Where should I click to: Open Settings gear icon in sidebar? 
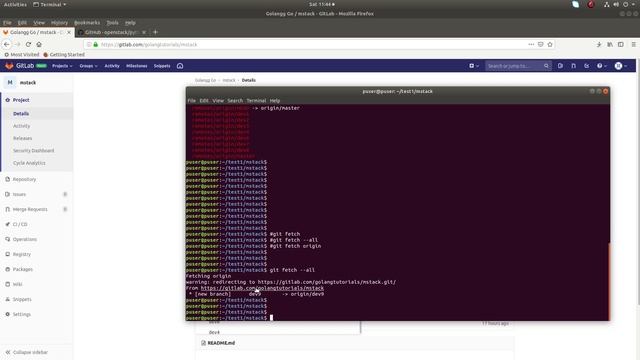pyautogui.click(x=7, y=314)
